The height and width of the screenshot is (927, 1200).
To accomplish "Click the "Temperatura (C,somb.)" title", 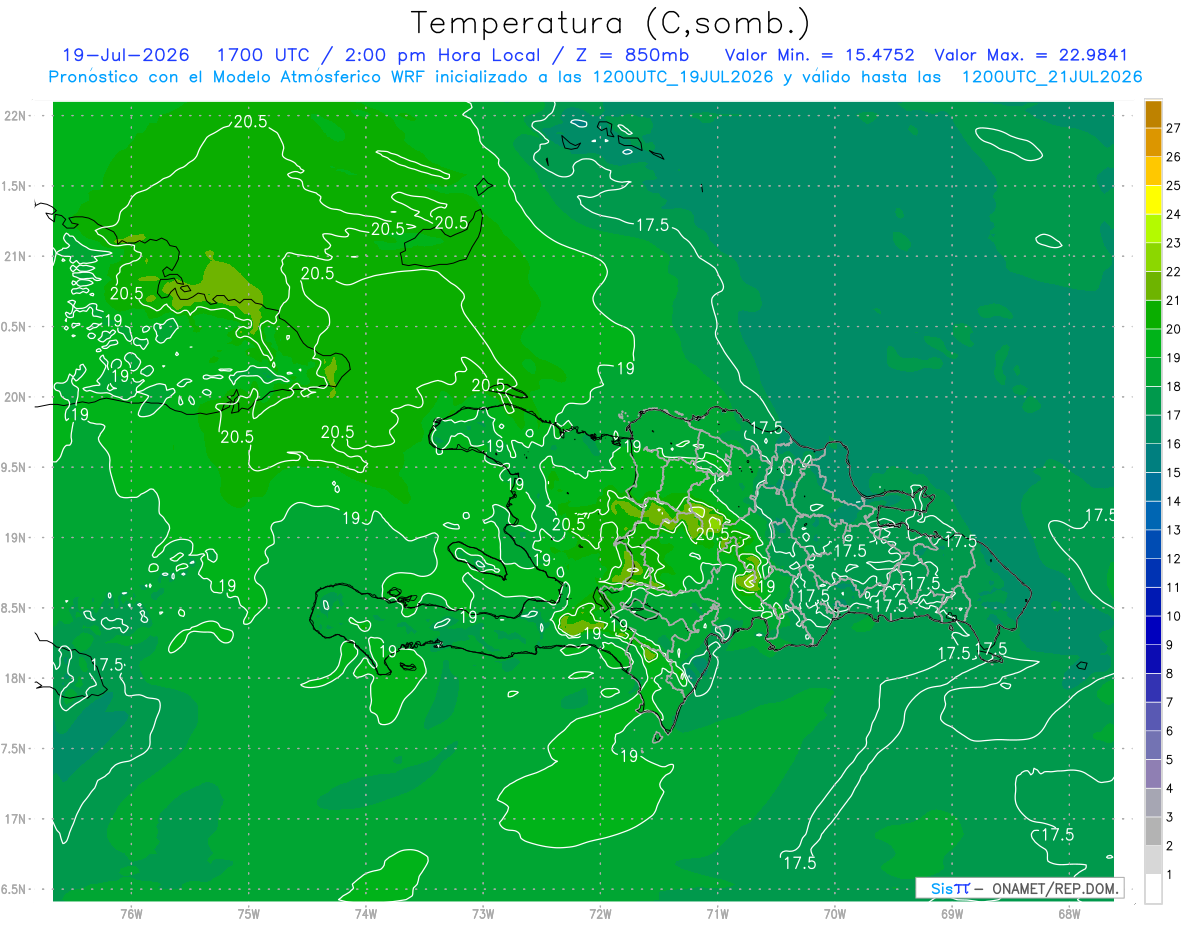I will (611, 23).
